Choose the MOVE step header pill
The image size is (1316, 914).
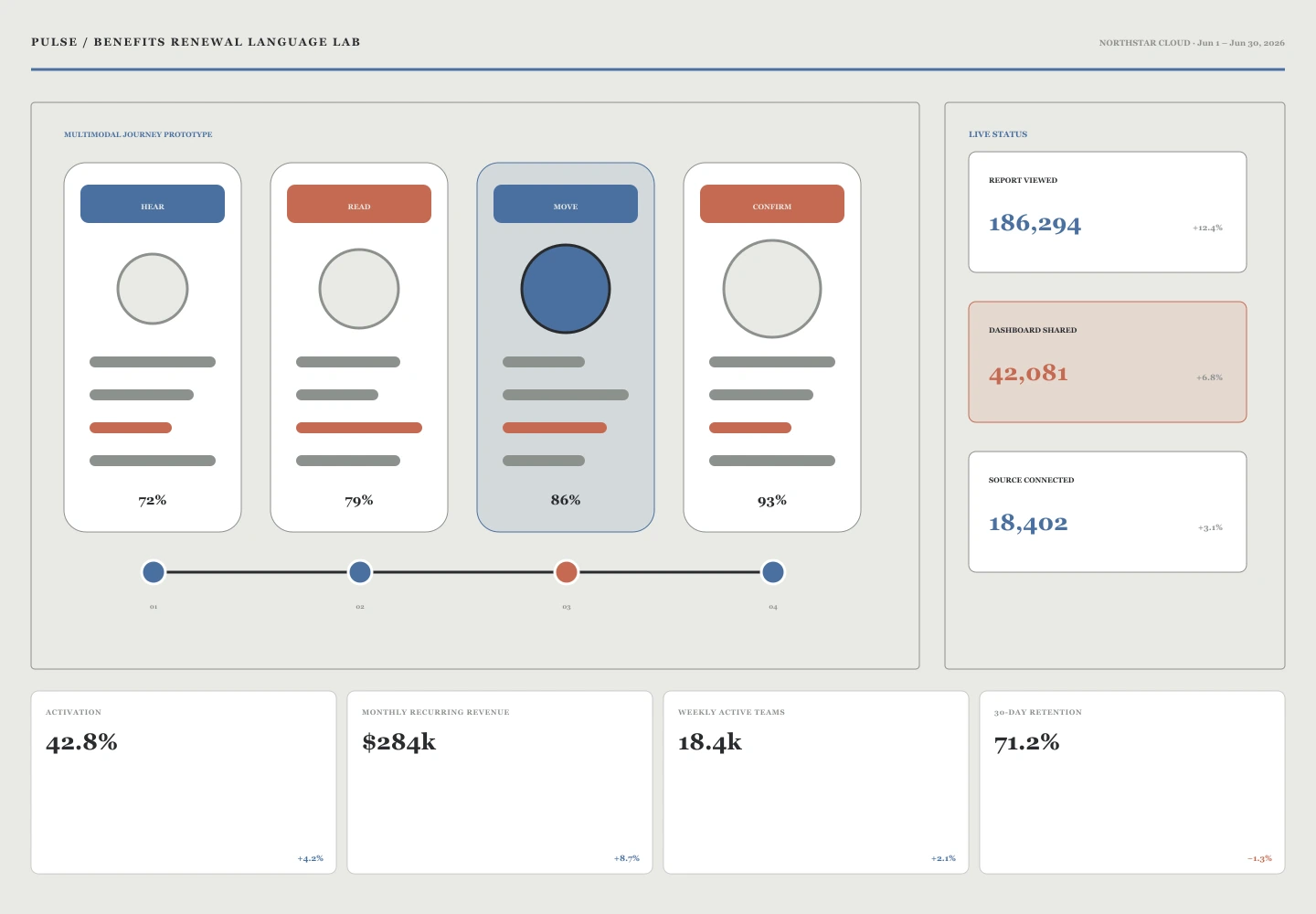(566, 204)
